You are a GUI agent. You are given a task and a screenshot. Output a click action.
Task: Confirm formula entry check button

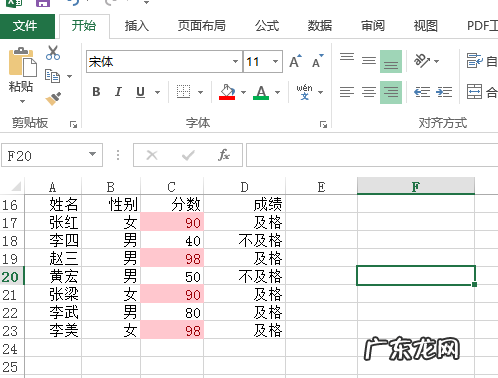tap(188, 155)
